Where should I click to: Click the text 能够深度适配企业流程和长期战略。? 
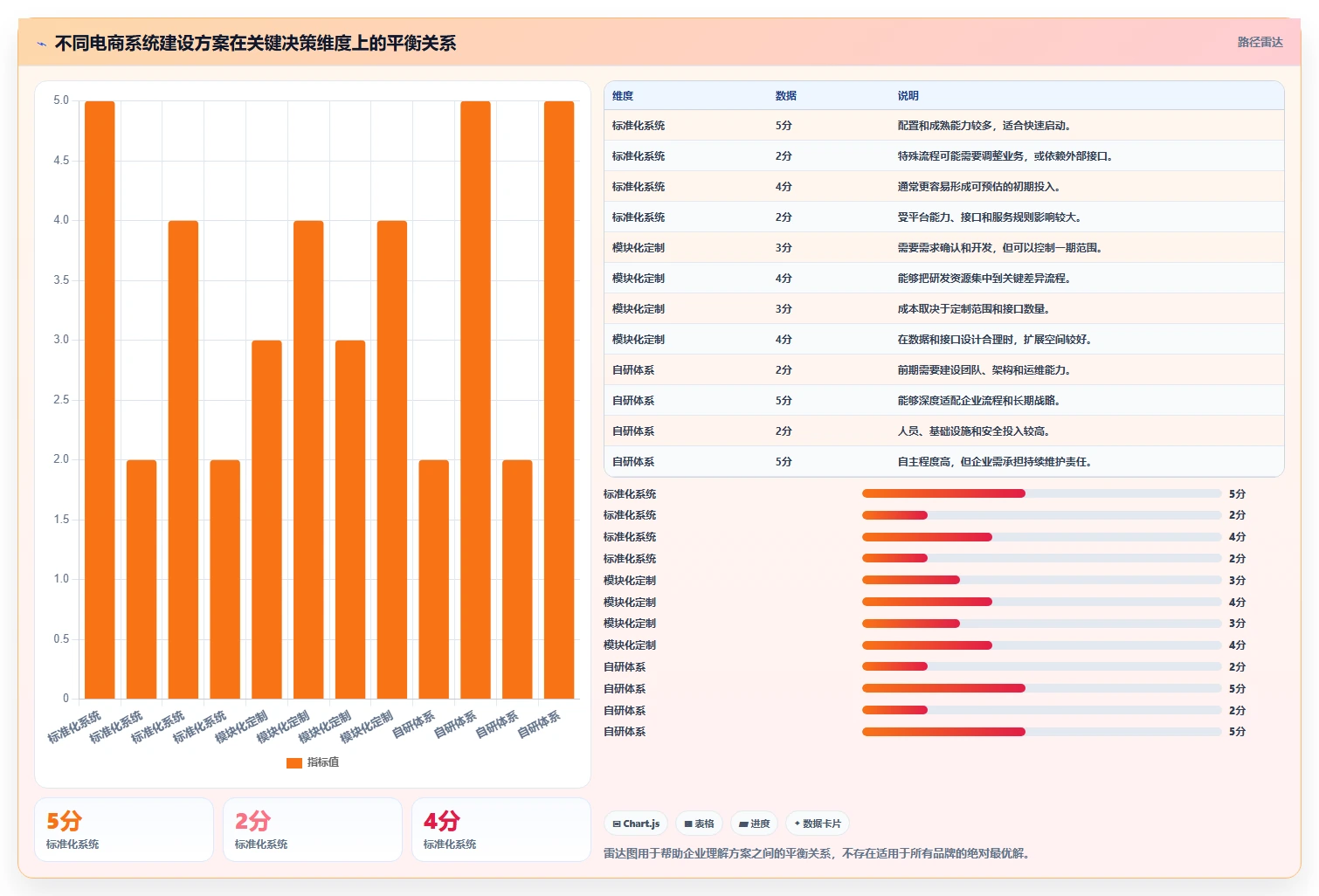pyautogui.click(x=979, y=401)
